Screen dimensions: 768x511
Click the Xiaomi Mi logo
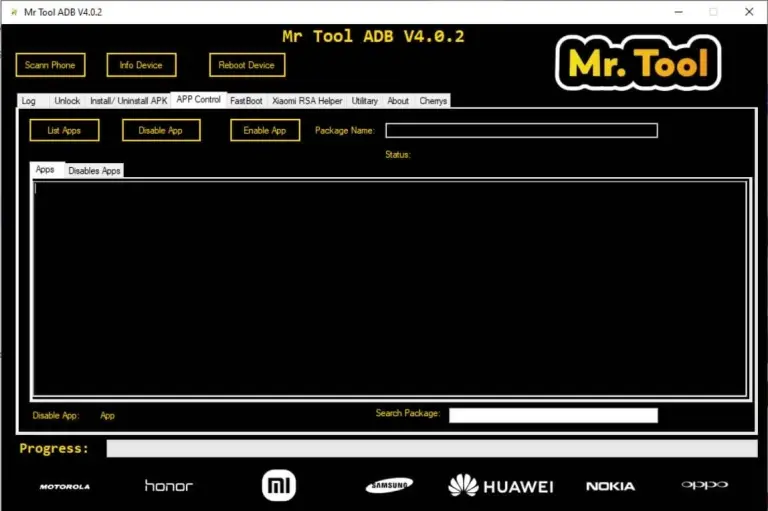click(279, 486)
